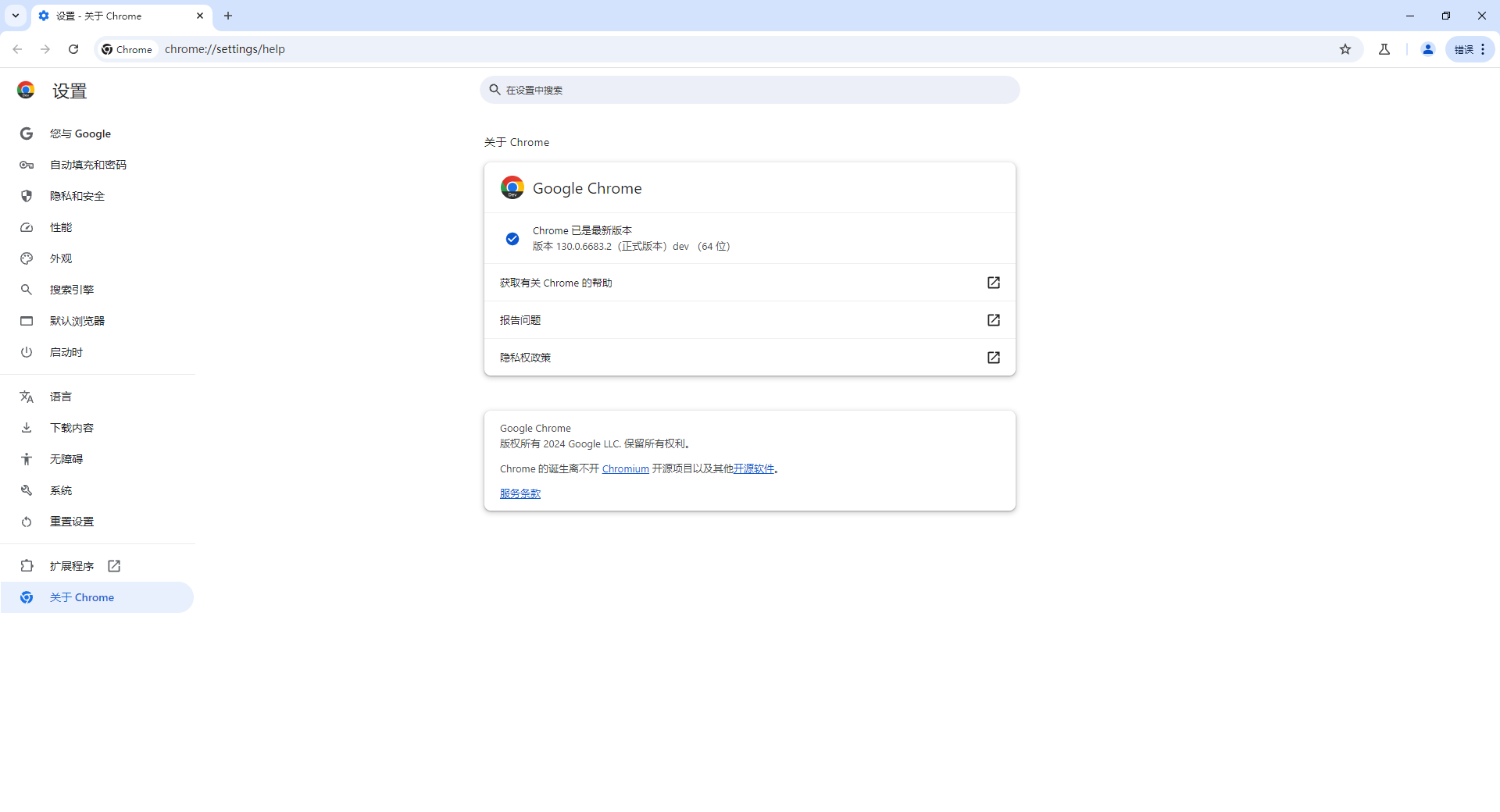Click external link icon on 隐私权政策 row
The image size is (1500, 812).
994,358
